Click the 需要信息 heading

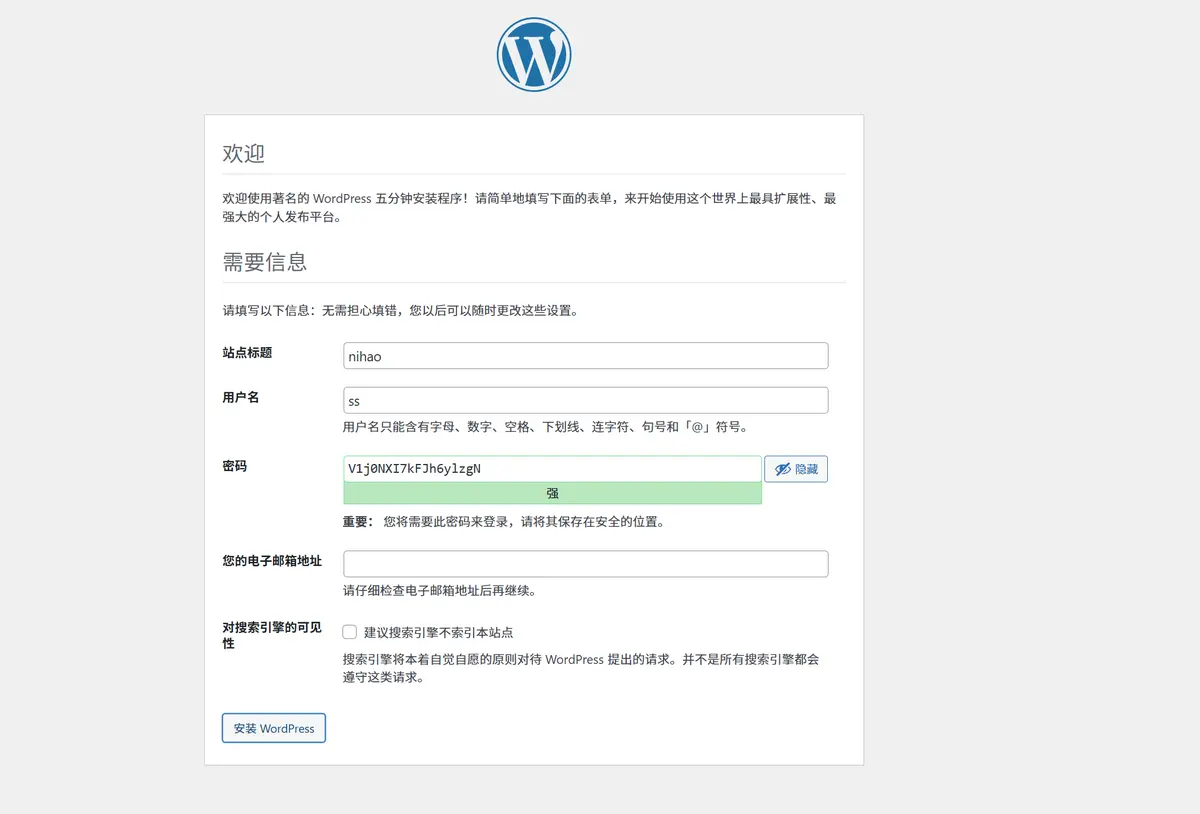(264, 262)
